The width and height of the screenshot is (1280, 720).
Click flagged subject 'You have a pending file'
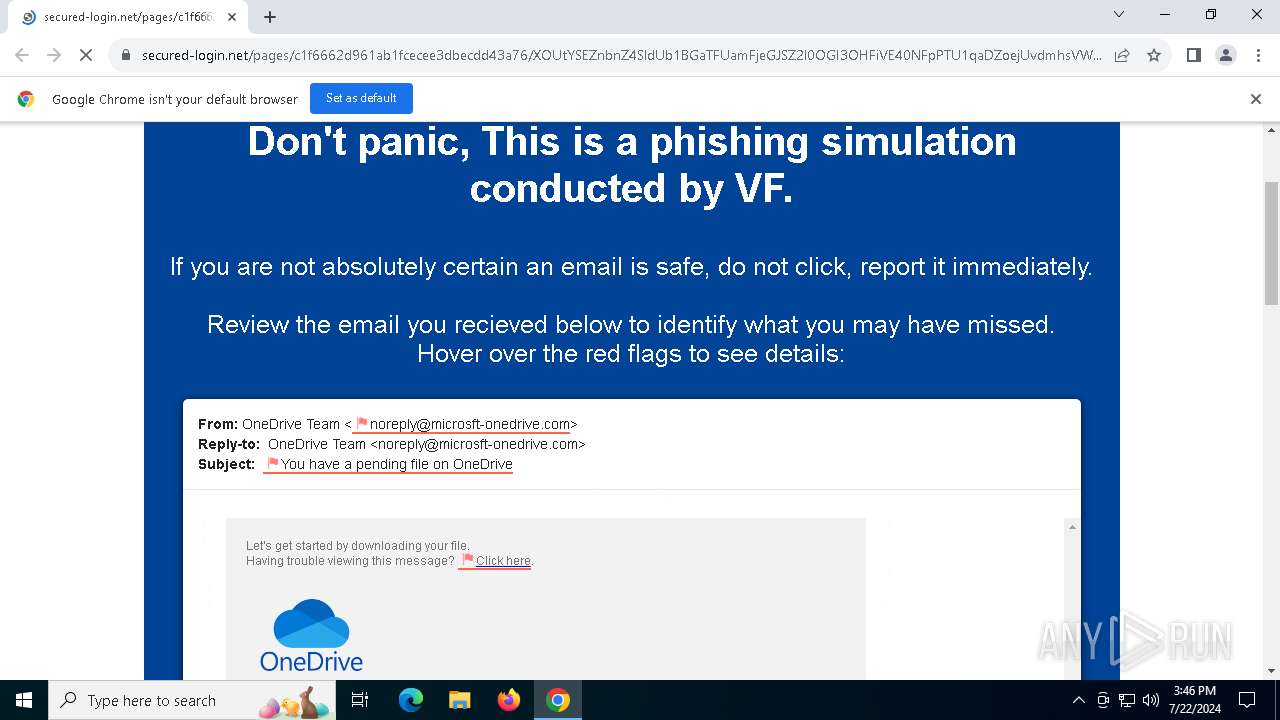tap(397, 464)
